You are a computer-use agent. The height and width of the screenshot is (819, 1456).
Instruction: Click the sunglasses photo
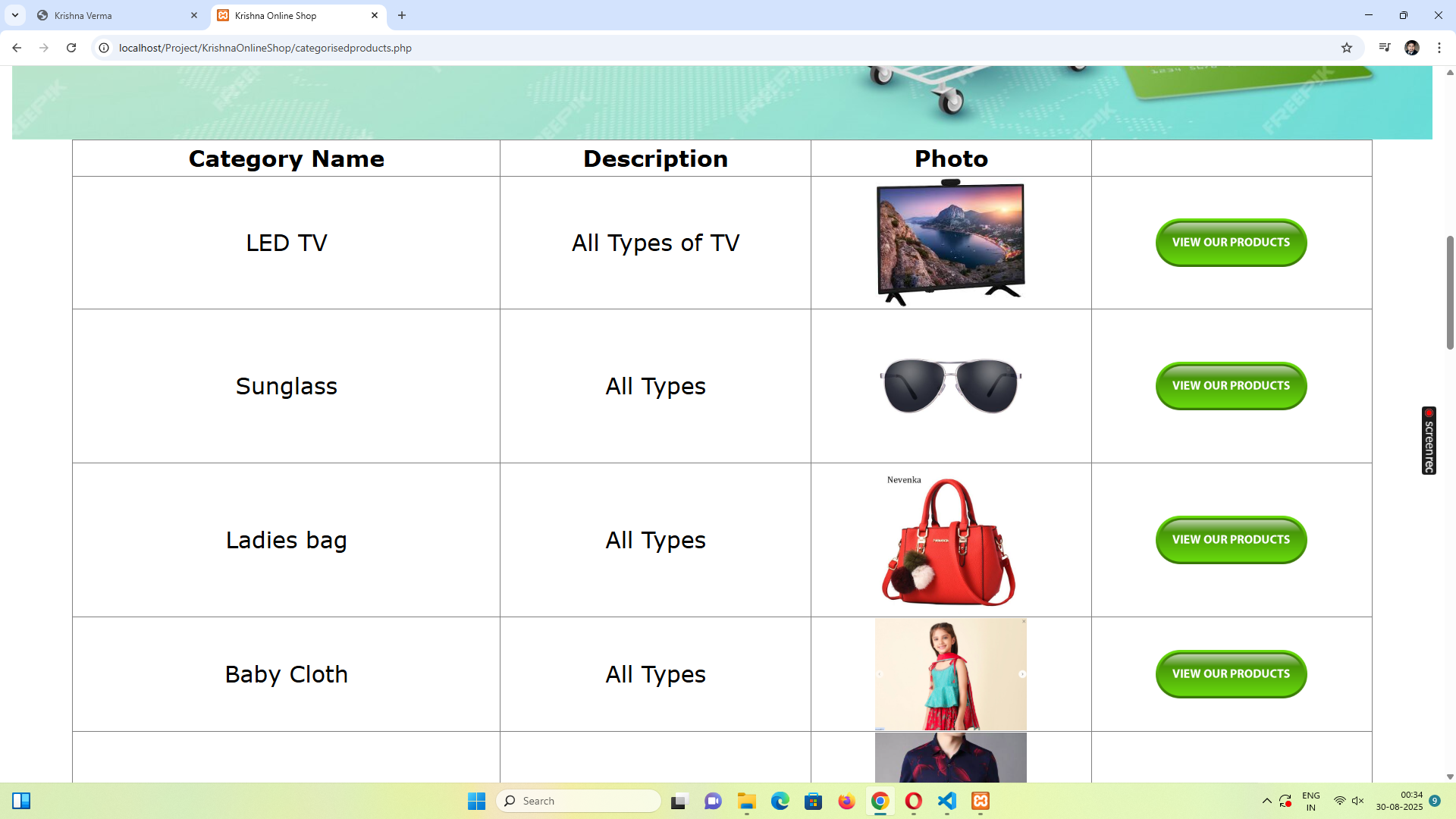coord(950,386)
